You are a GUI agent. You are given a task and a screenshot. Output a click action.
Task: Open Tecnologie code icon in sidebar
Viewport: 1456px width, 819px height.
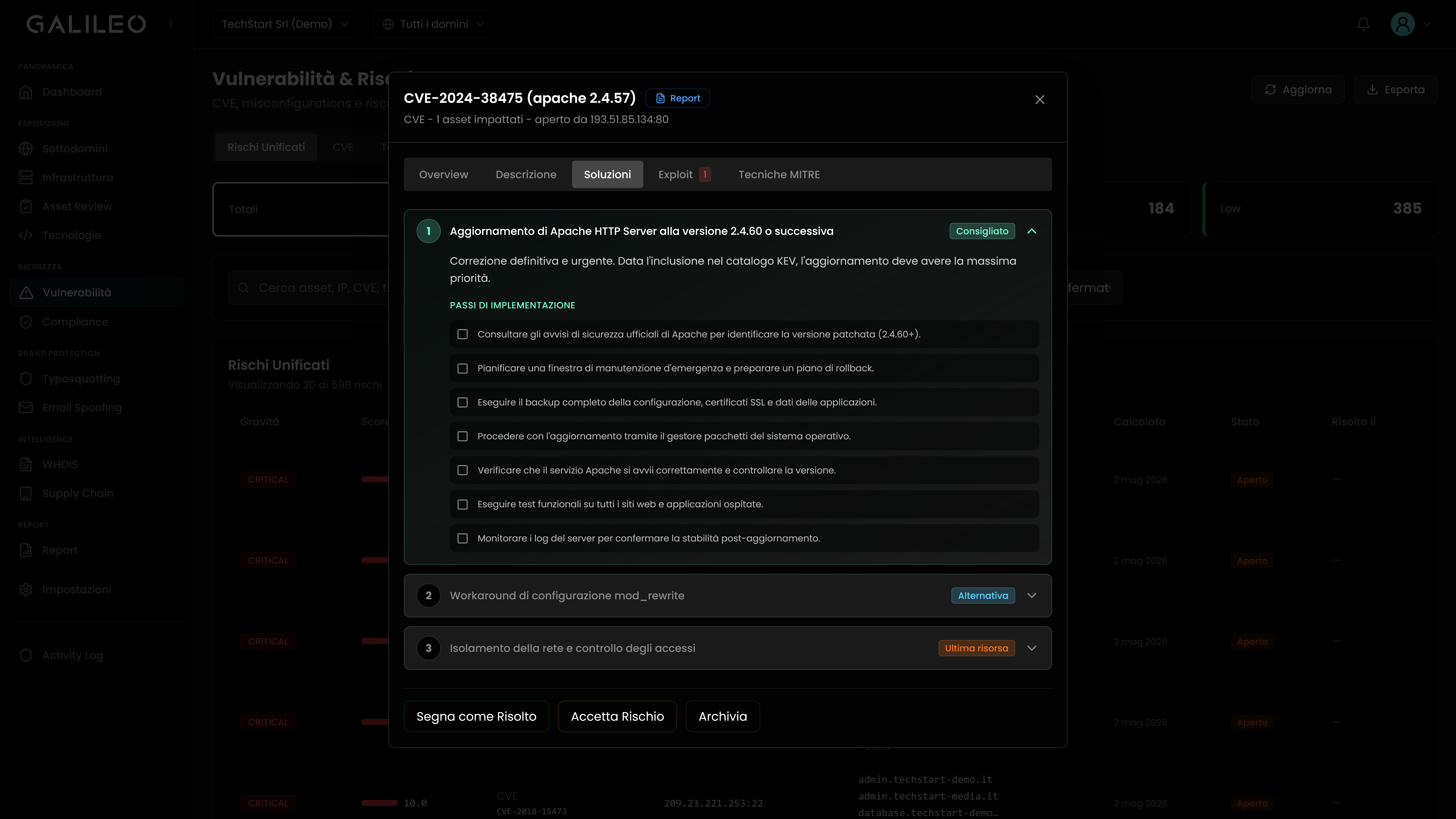click(x=26, y=235)
